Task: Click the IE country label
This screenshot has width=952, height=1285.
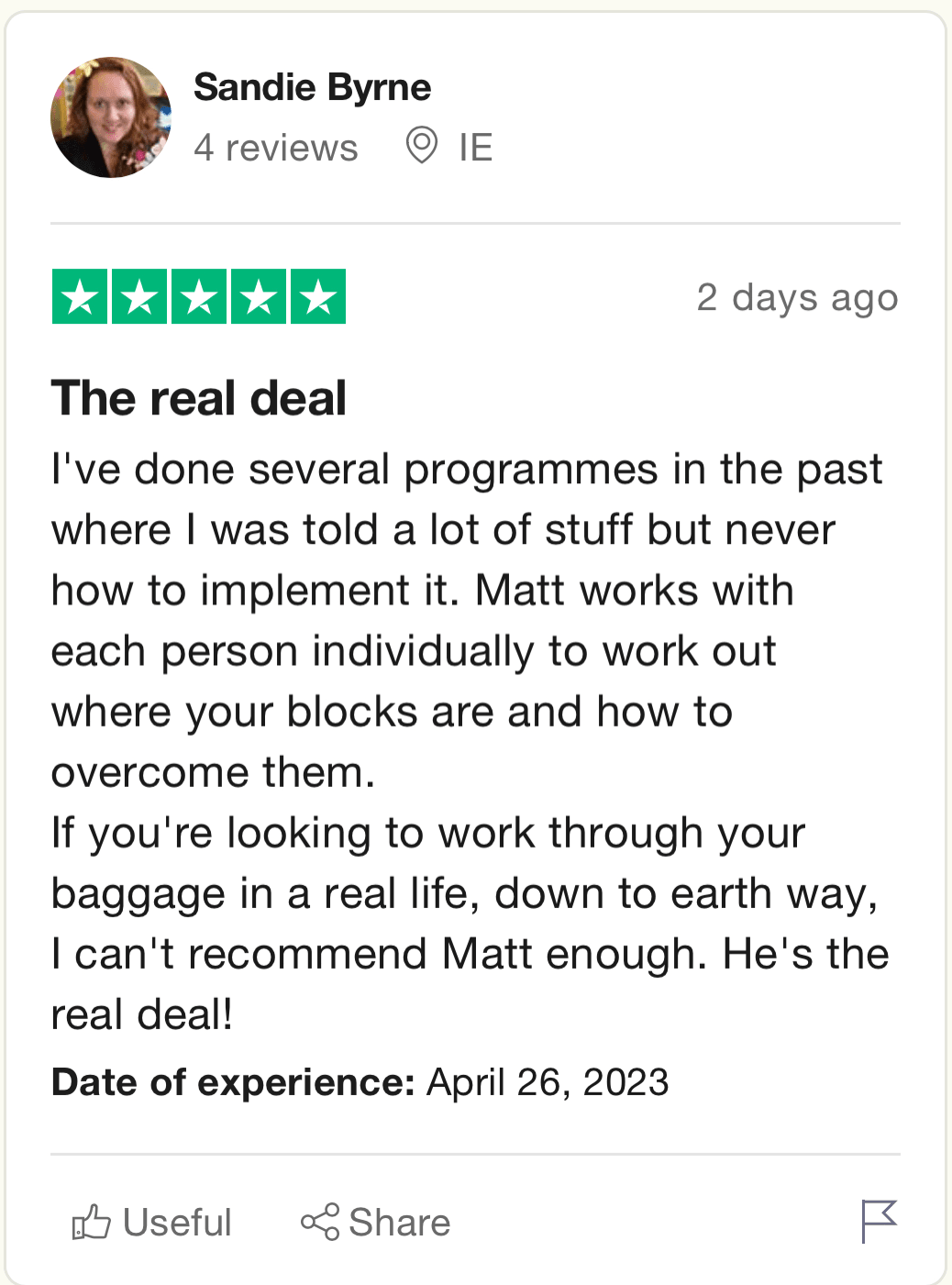Action: tap(476, 148)
